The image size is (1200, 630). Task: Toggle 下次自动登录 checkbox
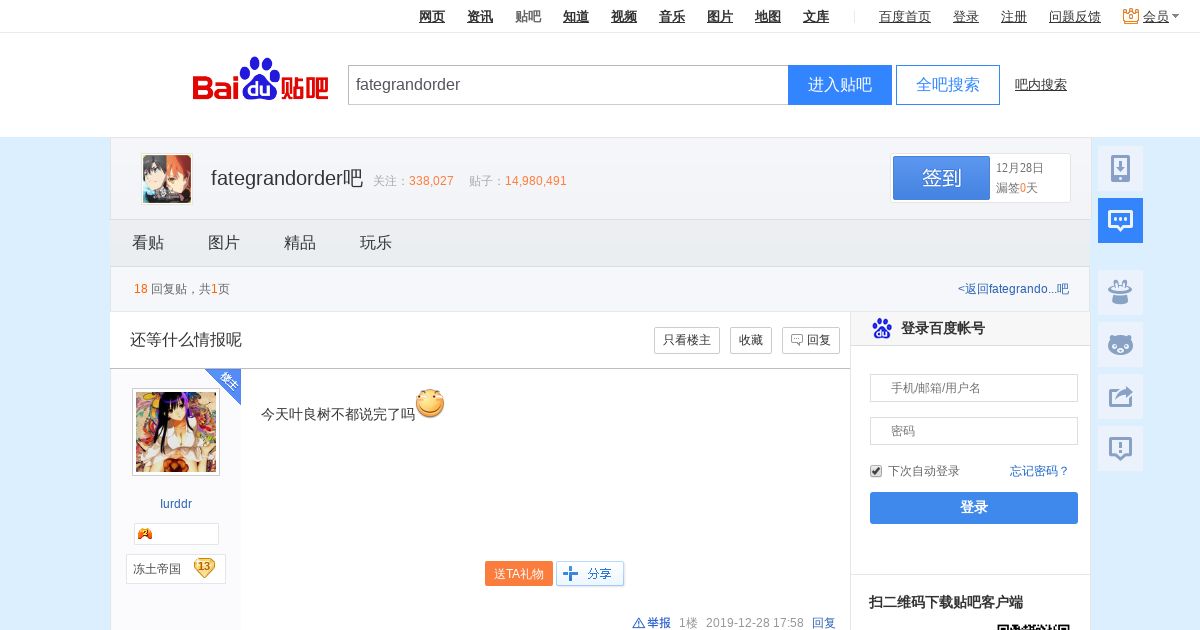(x=876, y=471)
